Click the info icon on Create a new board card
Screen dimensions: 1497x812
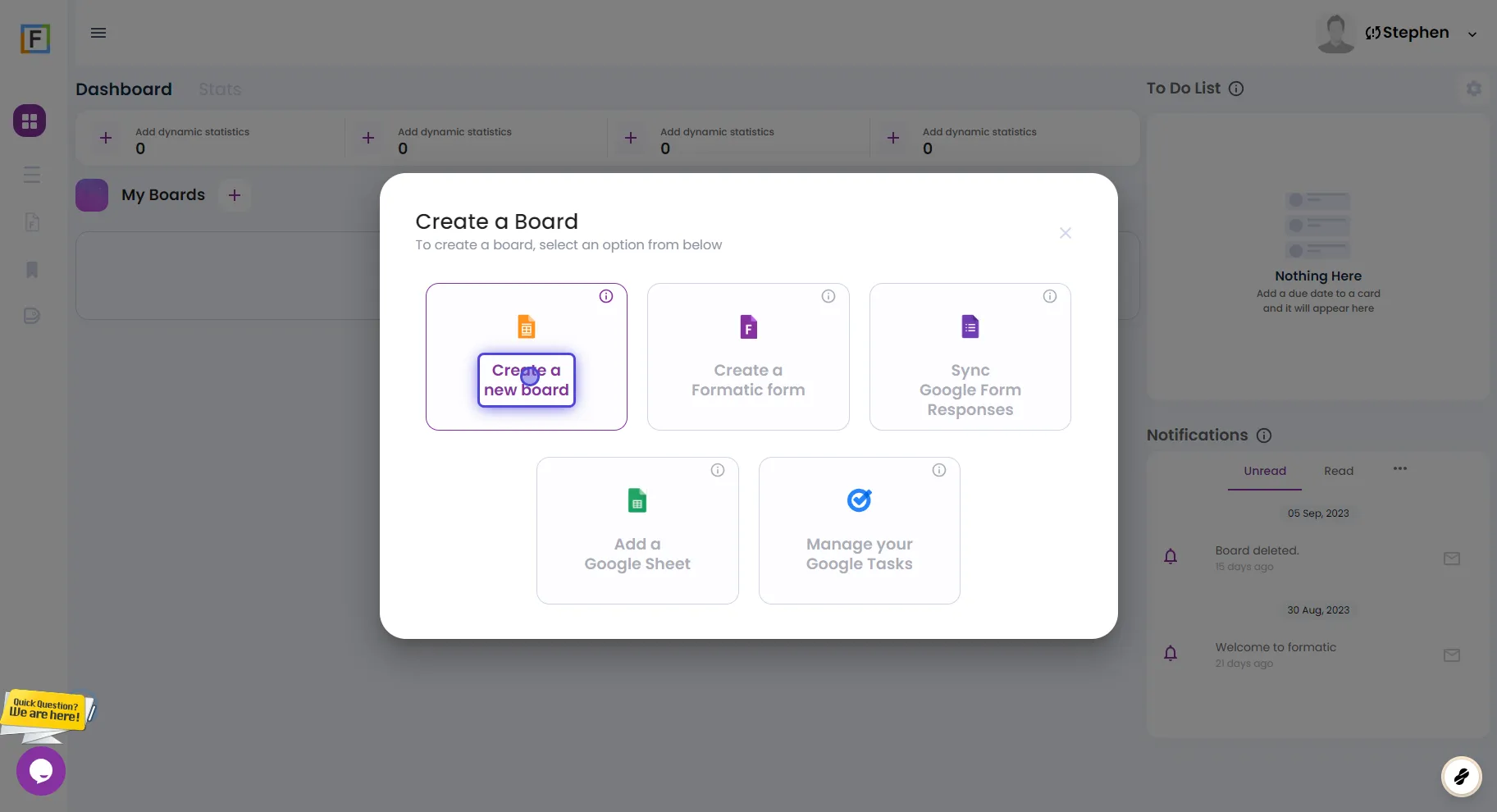coord(606,296)
